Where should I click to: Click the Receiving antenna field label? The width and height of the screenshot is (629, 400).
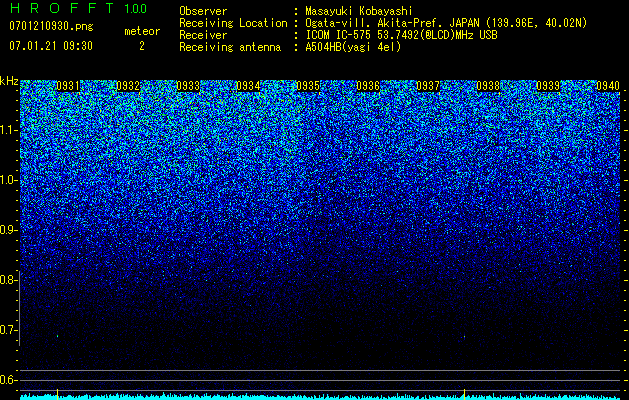pyautogui.click(x=230, y=47)
